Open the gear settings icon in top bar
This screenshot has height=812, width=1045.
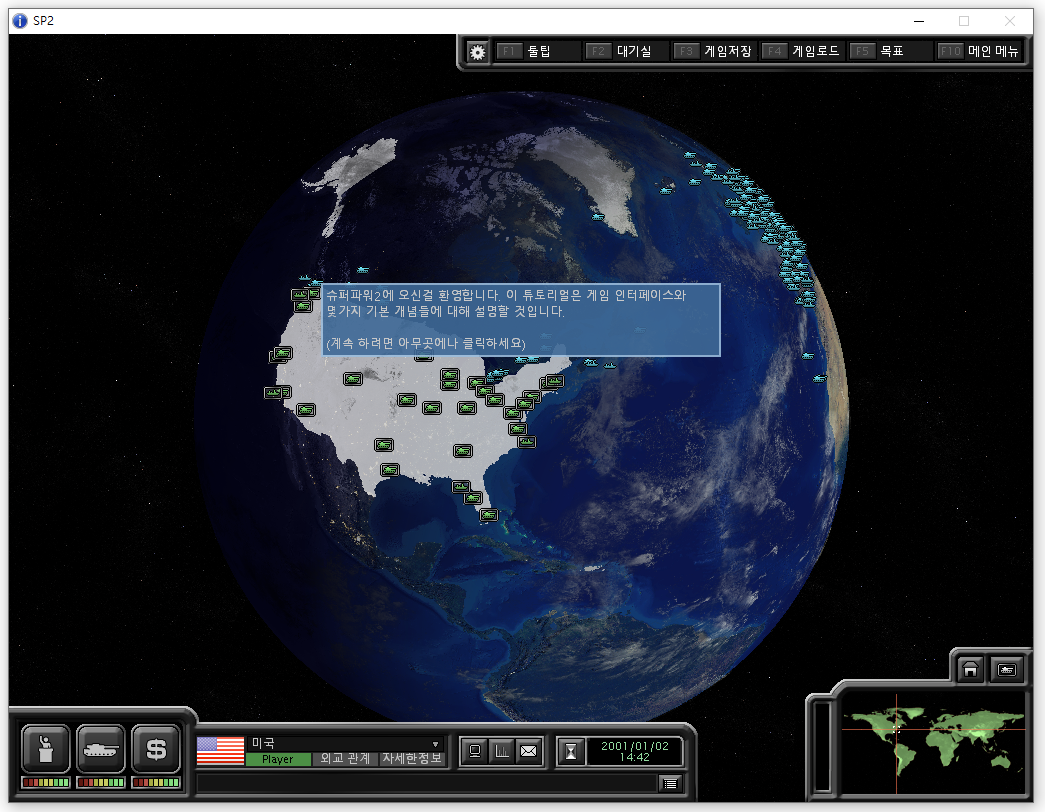477,52
